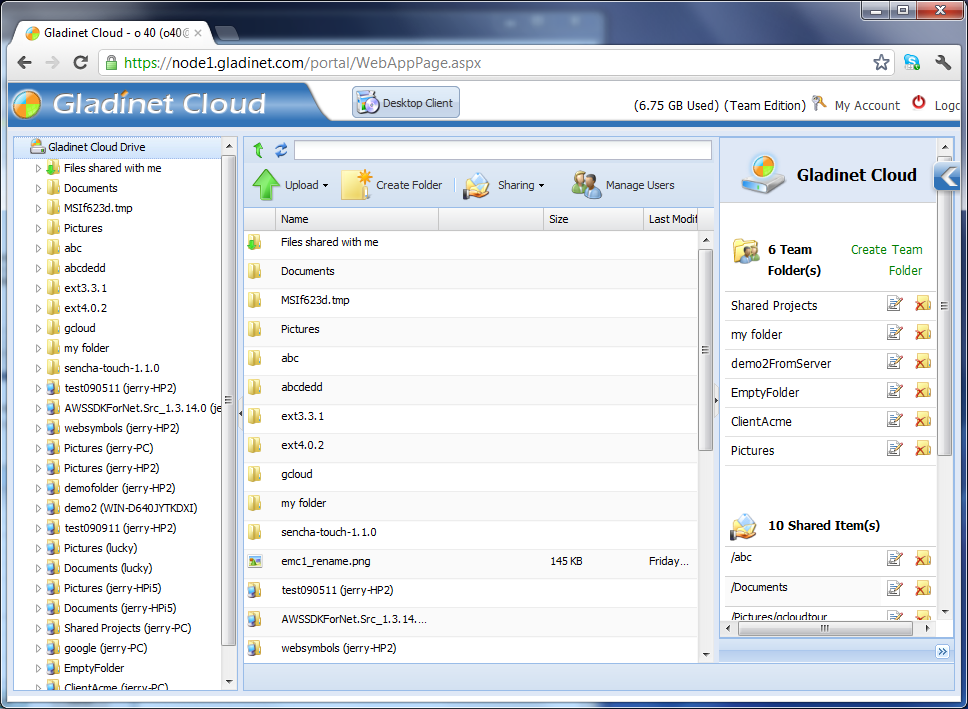Click the edit icon for Shared Projects

[895, 303]
